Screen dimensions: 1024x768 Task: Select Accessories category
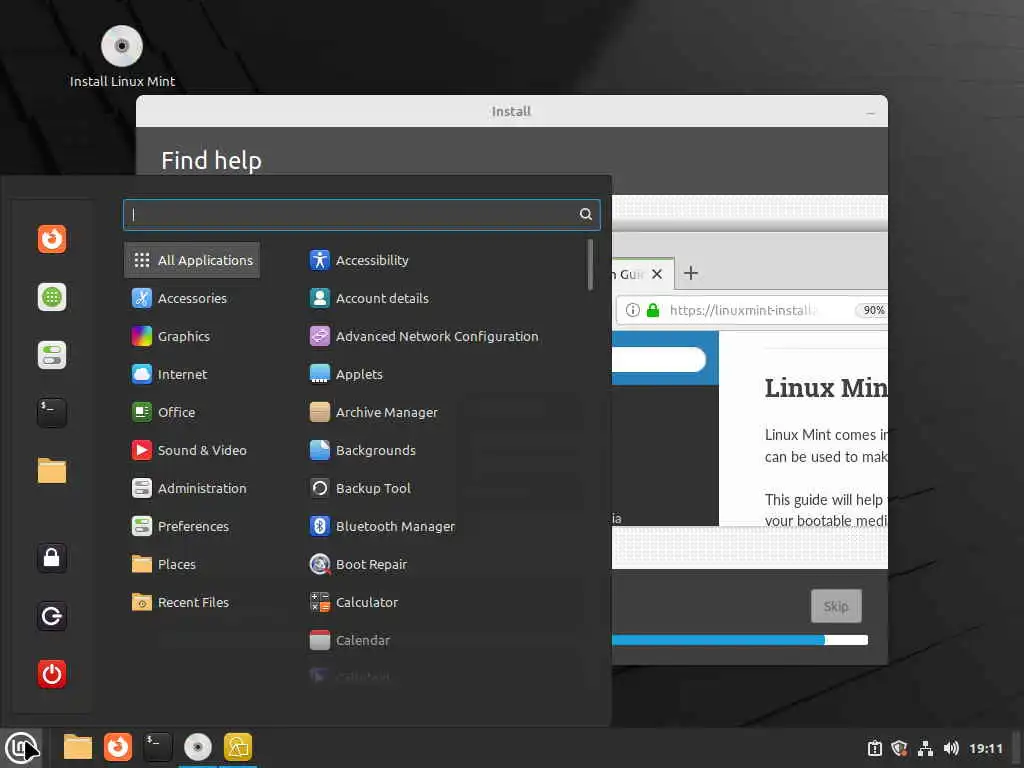coord(192,298)
